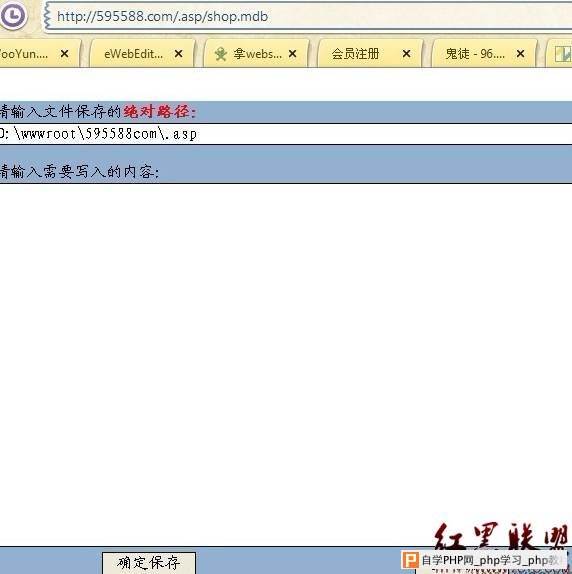Close the eWebEdit tab
The height and width of the screenshot is (574, 572).
[179, 54]
